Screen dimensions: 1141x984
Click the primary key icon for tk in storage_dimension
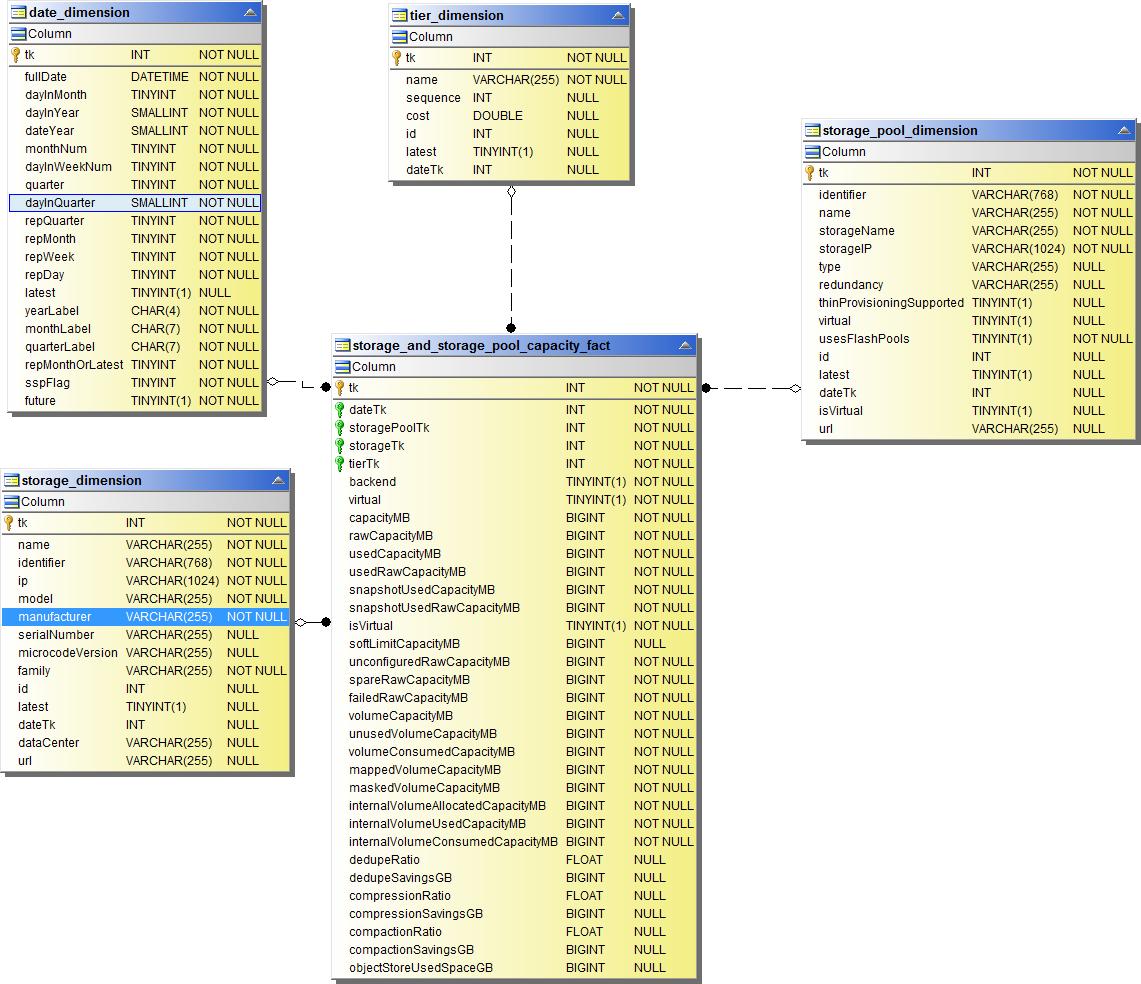14,522
